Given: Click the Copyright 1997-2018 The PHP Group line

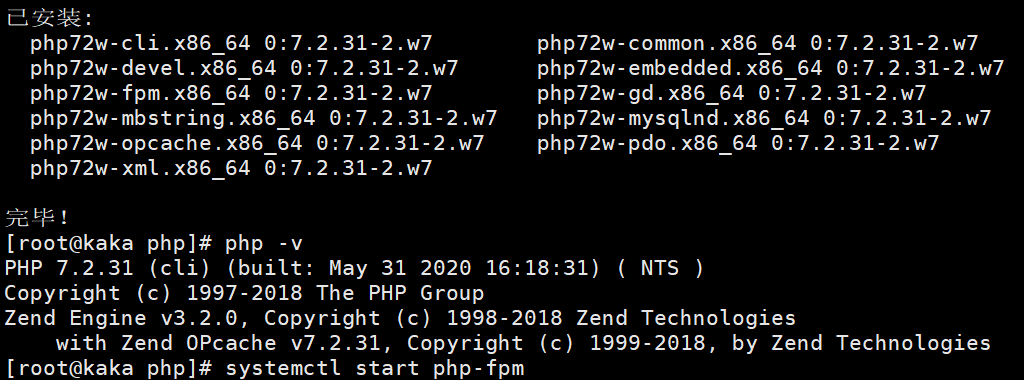Looking at the screenshot, I should pyautogui.click(x=244, y=293).
